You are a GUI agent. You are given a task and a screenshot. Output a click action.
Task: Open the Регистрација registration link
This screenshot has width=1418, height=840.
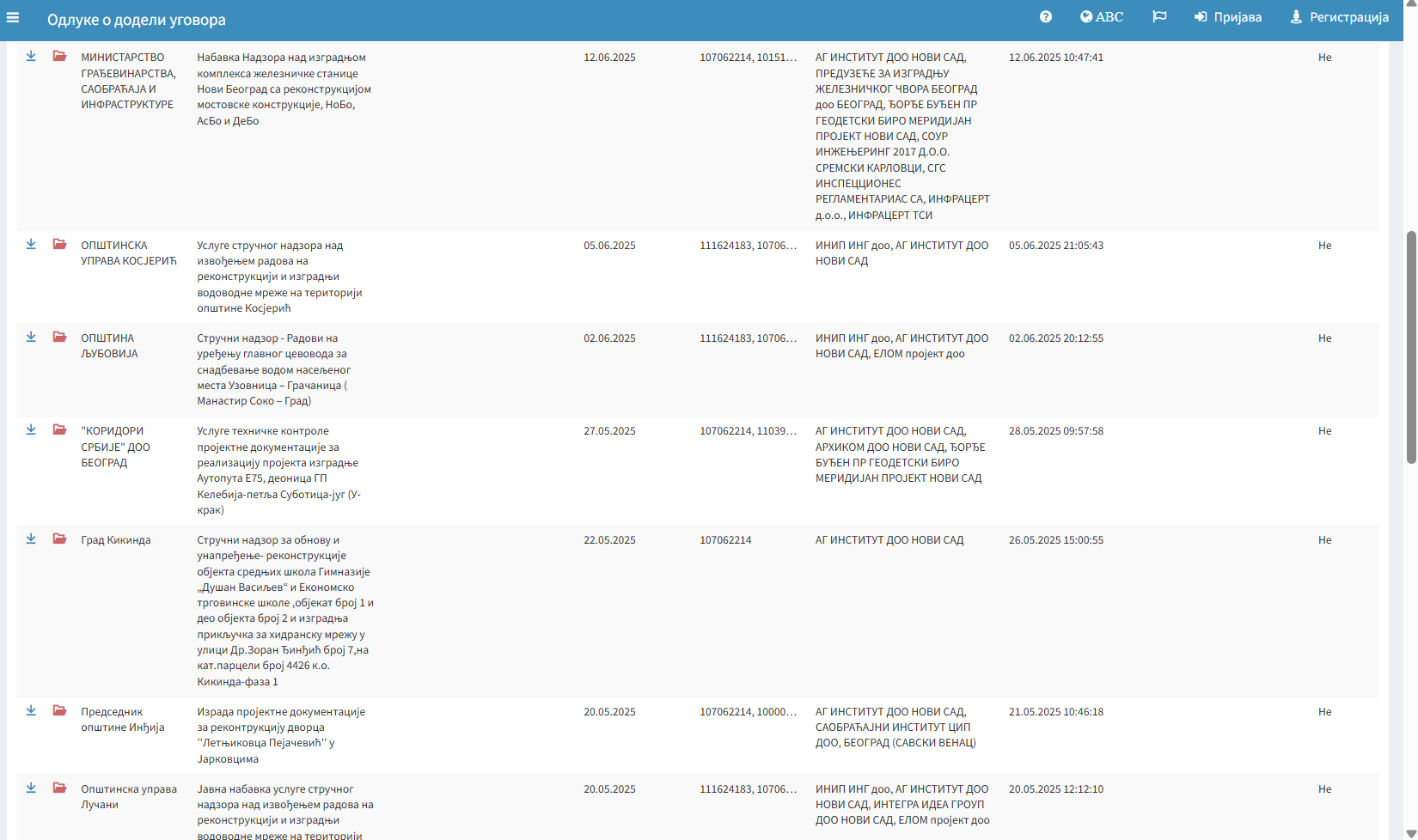[1339, 17]
